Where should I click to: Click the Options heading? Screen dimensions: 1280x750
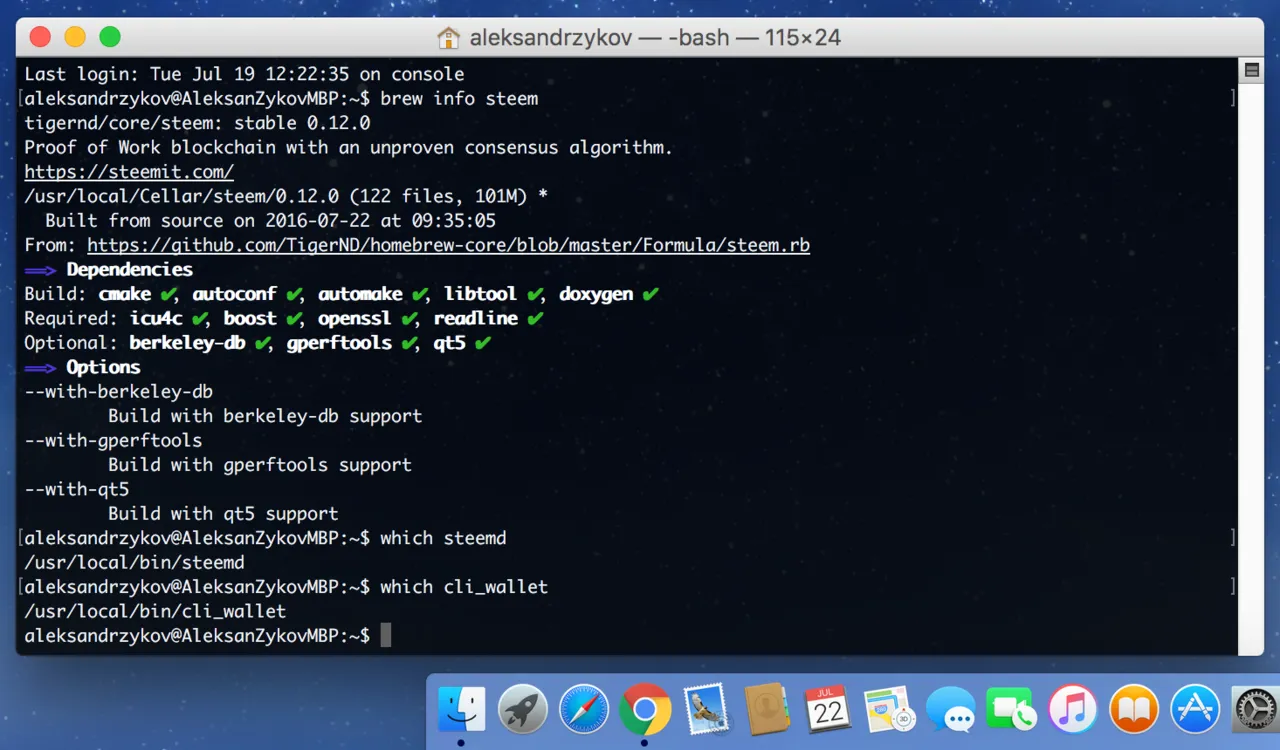point(104,367)
